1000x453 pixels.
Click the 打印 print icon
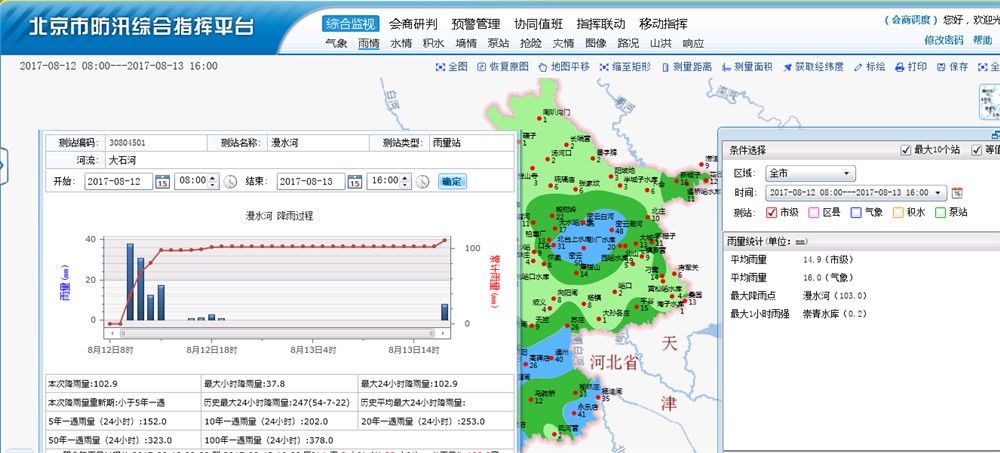point(904,67)
